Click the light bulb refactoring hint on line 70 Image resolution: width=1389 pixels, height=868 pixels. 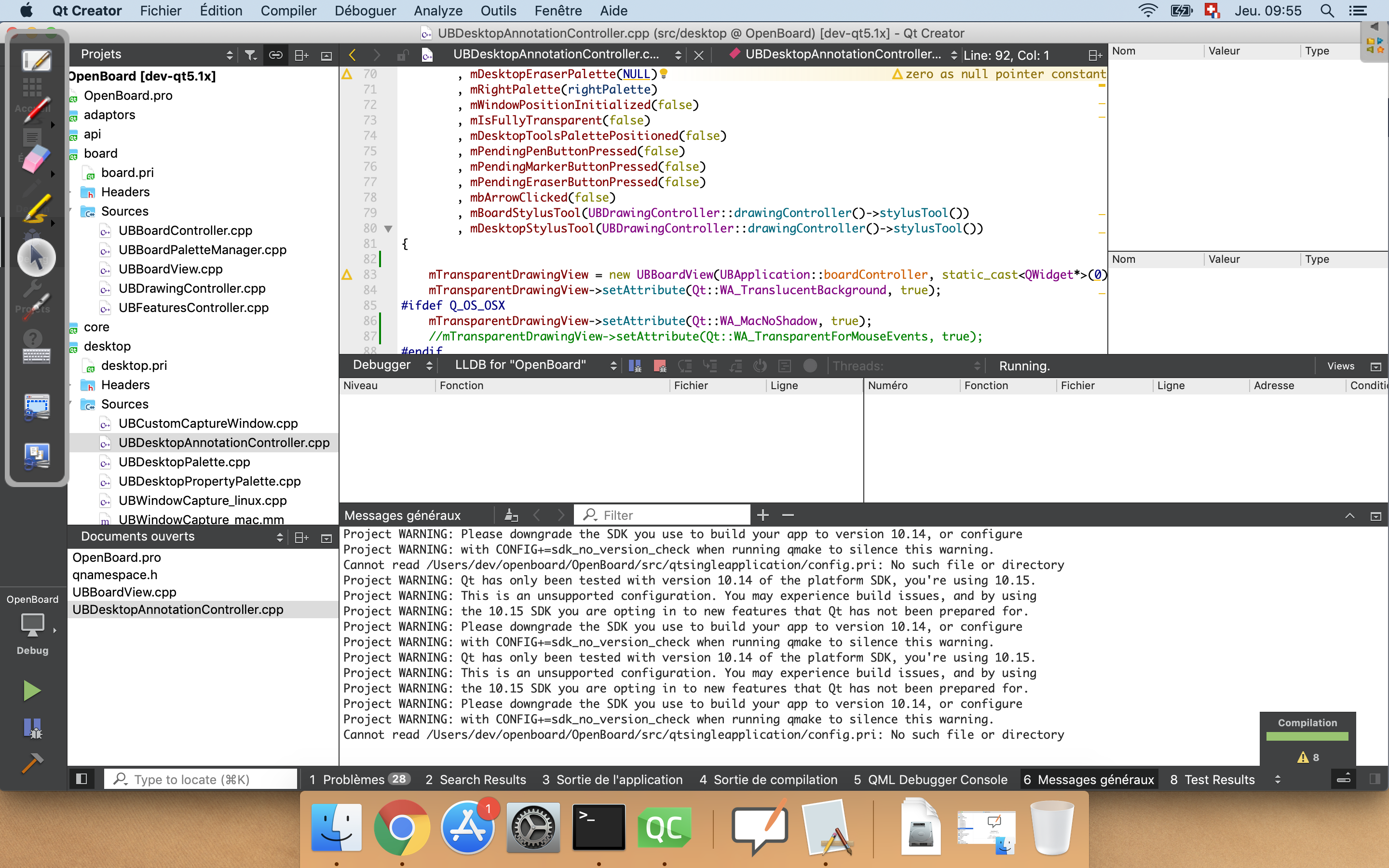pyautogui.click(x=664, y=73)
